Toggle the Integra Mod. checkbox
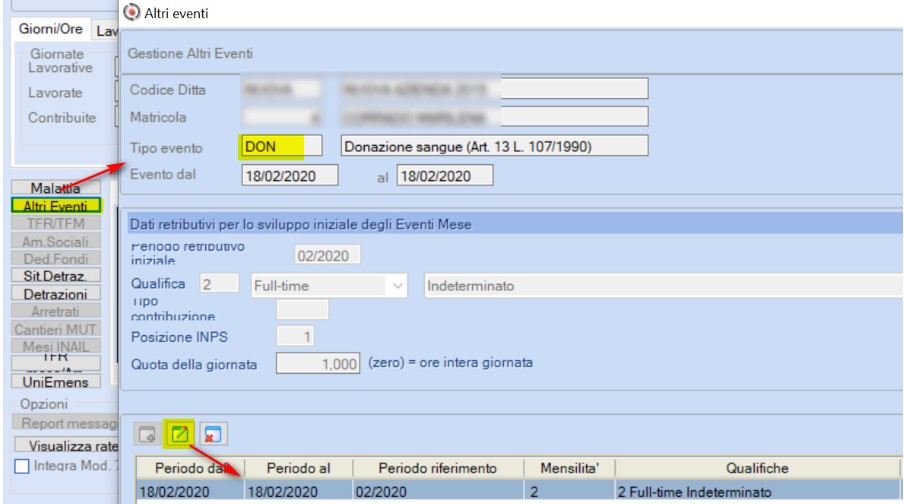This screenshot has width=904, height=504. click(21, 466)
